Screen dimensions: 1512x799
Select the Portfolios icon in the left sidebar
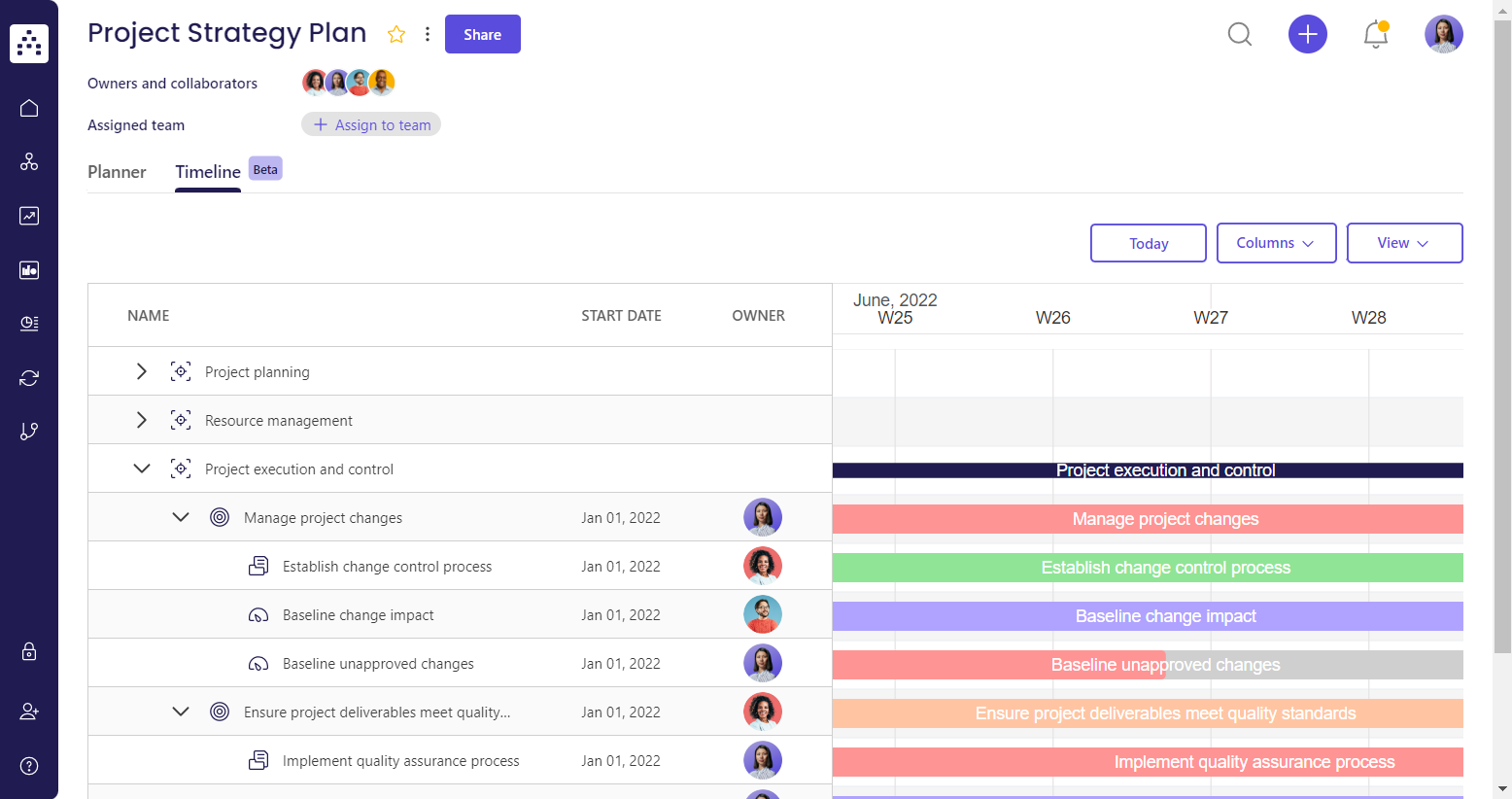click(x=27, y=161)
